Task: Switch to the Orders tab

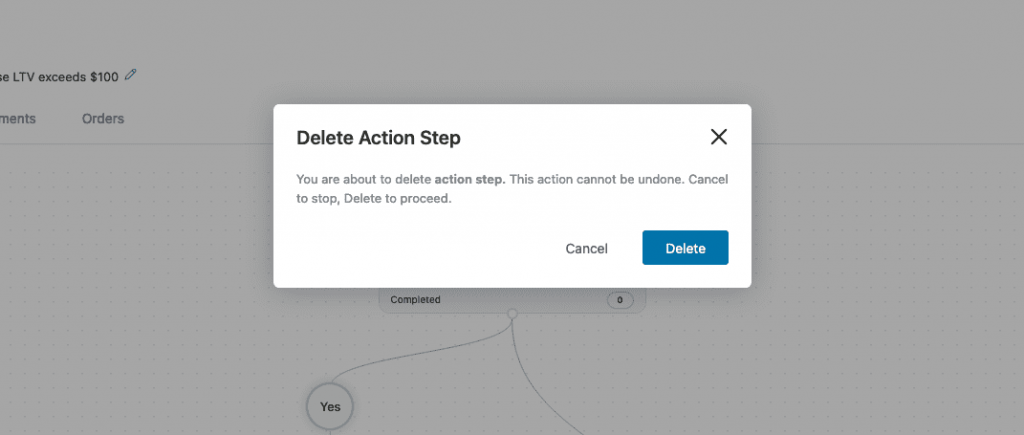Action: click(x=103, y=119)
